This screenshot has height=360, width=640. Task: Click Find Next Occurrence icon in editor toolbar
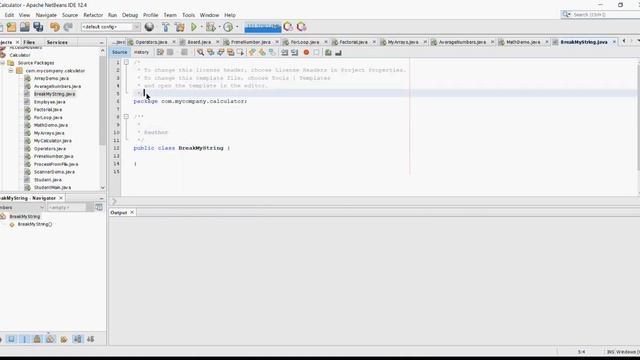pyautogui.click(x=220, y=52)
